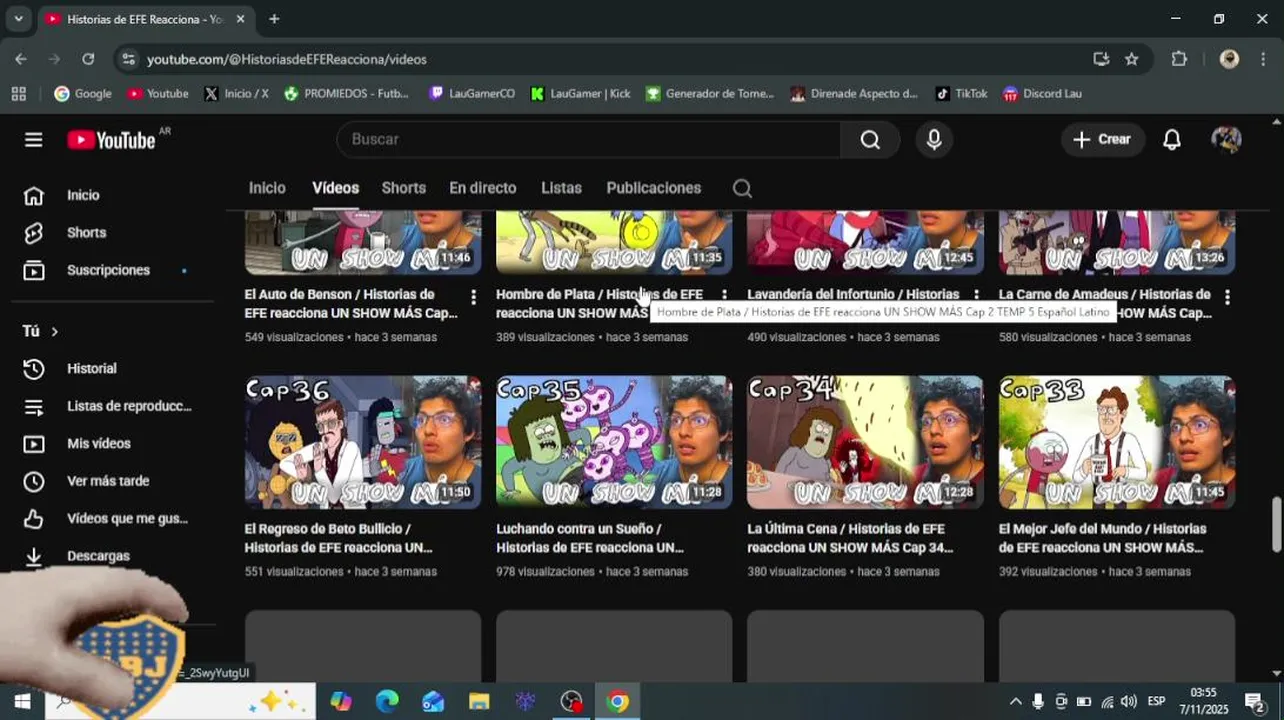Expand the Tú section

click(x=41, y=331)
